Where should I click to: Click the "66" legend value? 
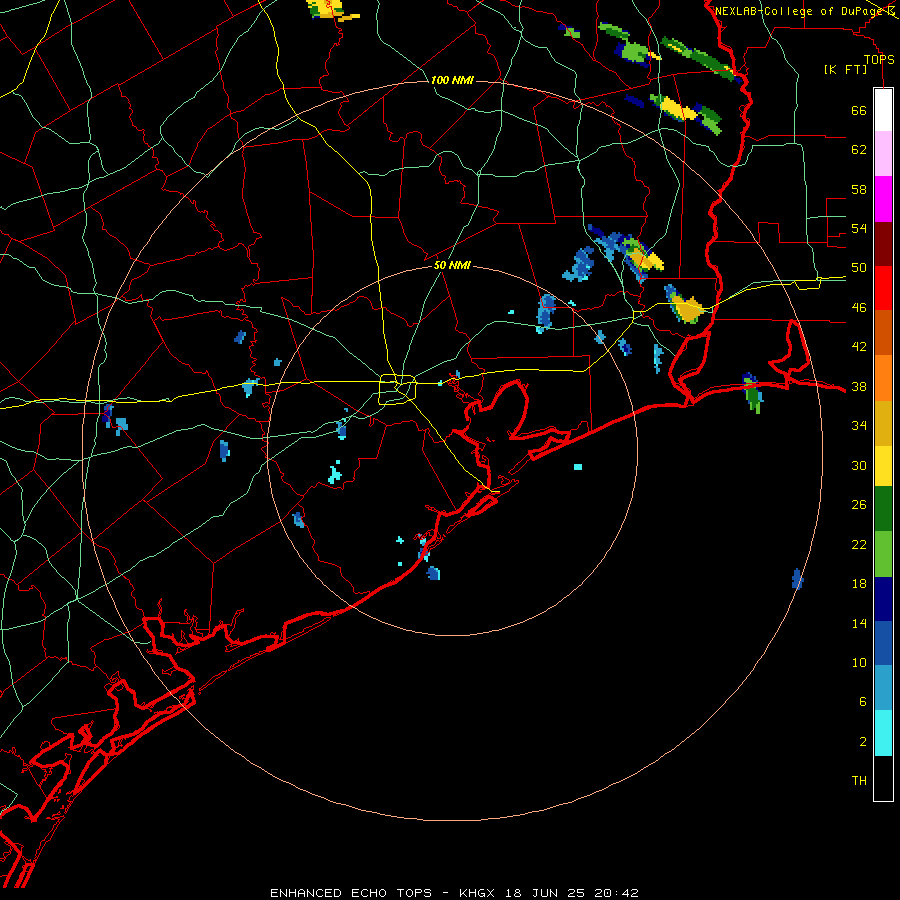coord(859,110)
